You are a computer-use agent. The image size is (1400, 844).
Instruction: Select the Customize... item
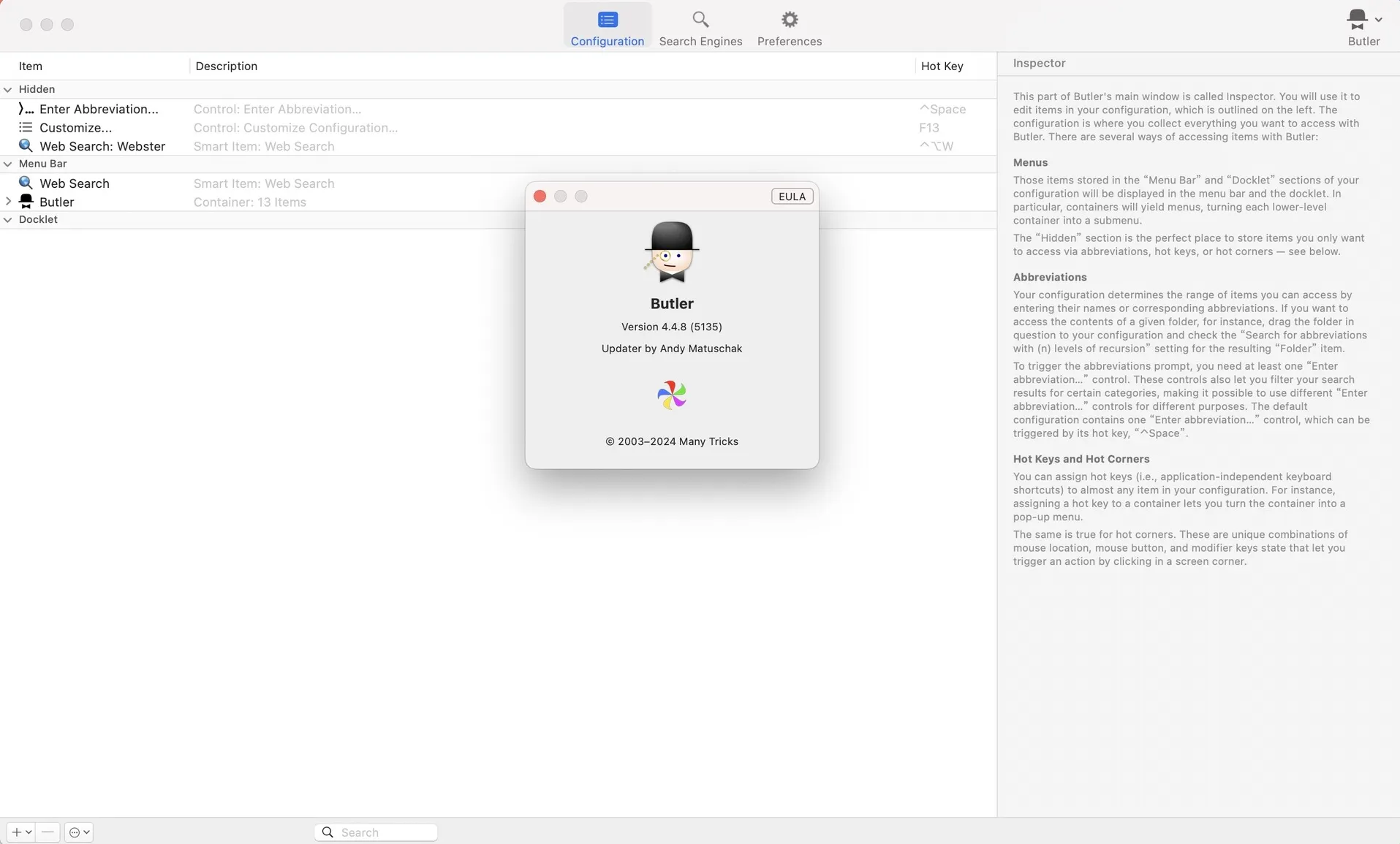tap(75, 127)
